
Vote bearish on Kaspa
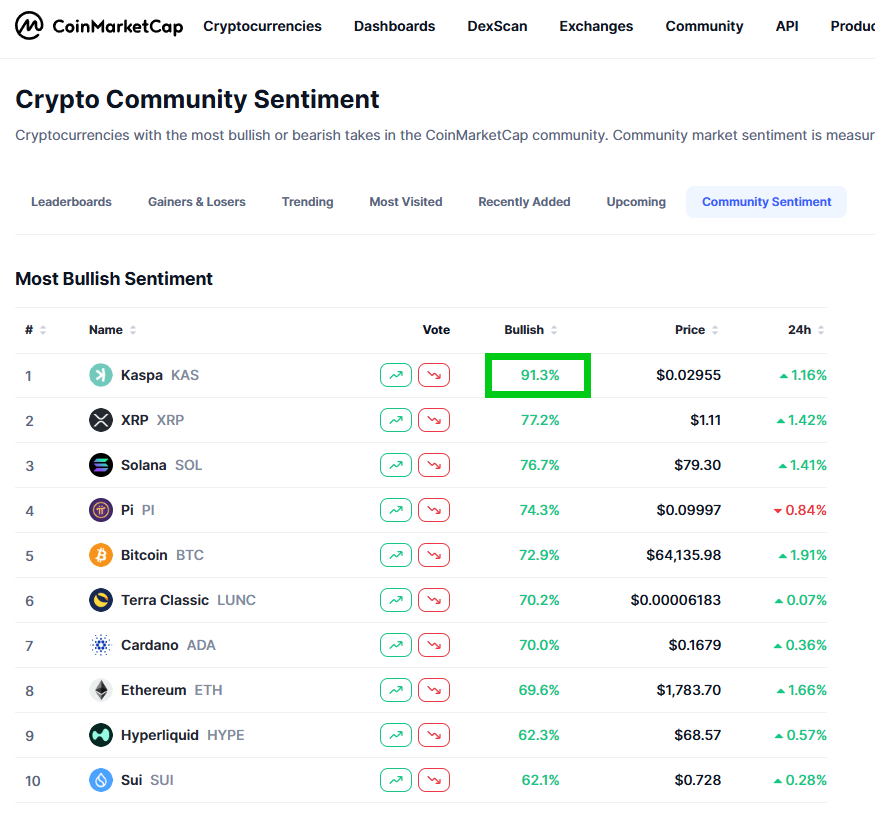point(434,375)
